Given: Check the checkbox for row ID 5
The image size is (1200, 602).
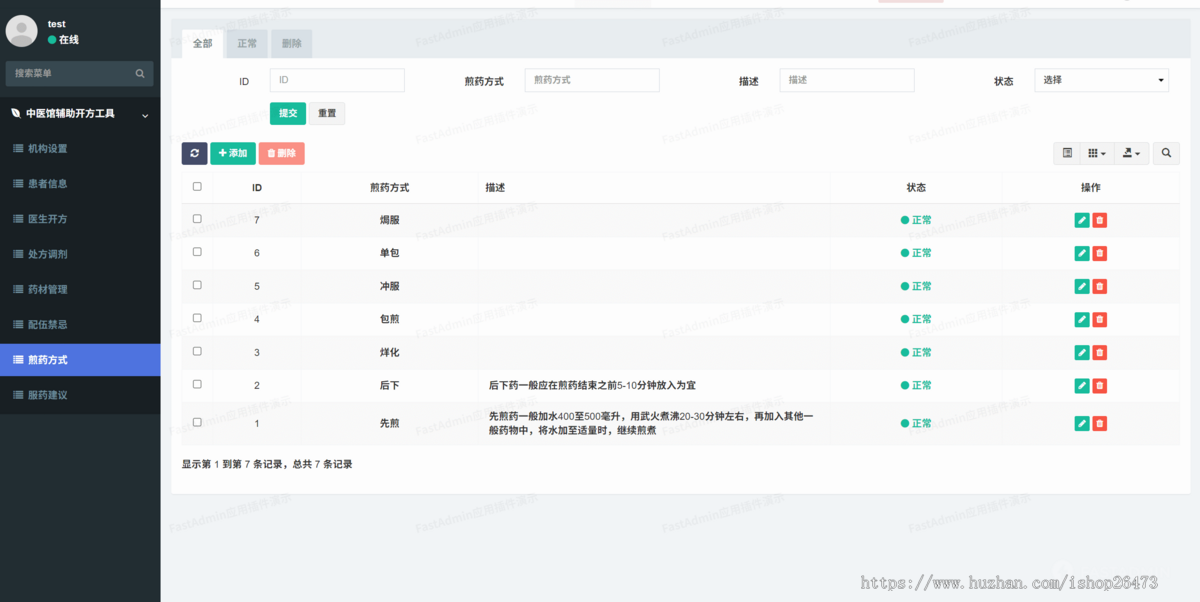Looking at the screenshot, I should click(x=197, y=284).
